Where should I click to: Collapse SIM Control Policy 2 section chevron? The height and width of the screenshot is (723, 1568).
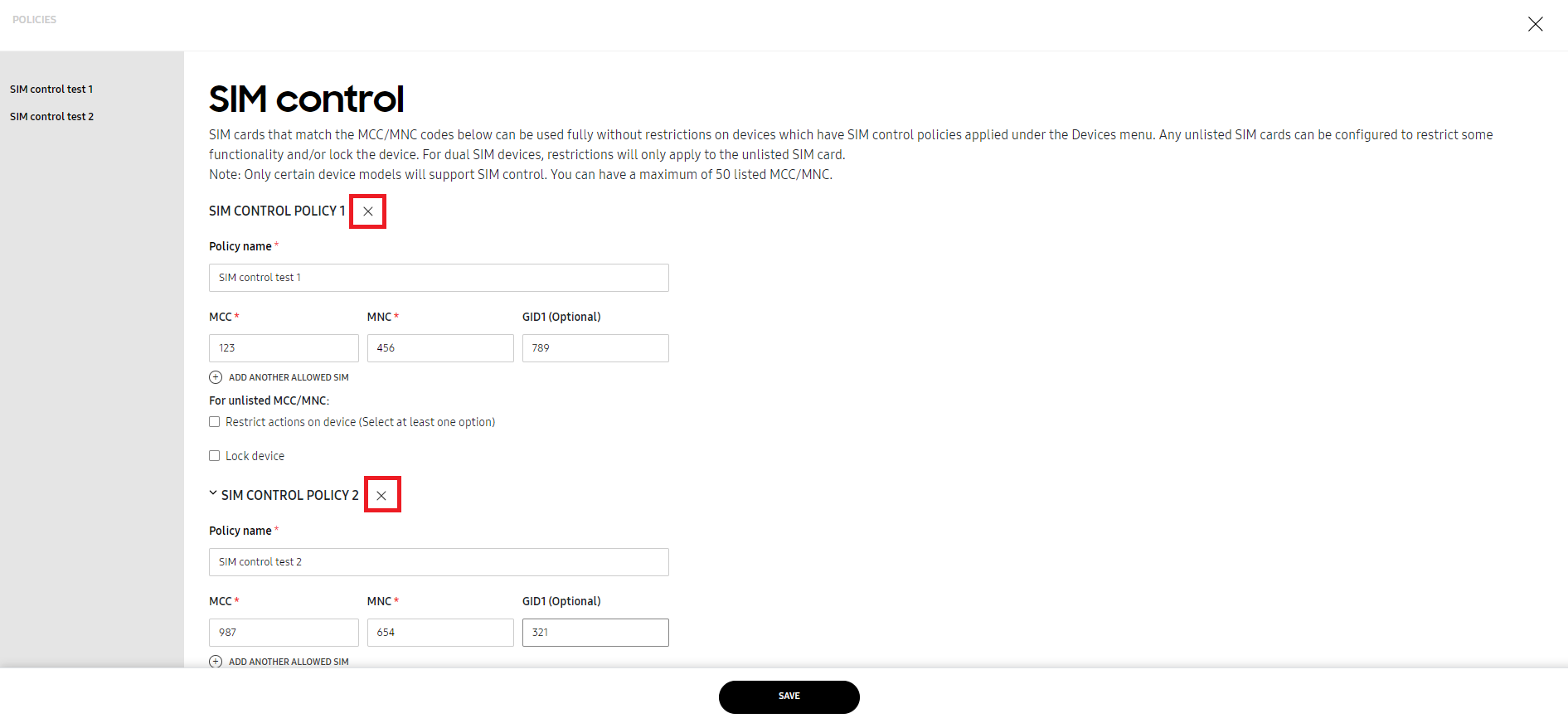[x=213, y=494]
